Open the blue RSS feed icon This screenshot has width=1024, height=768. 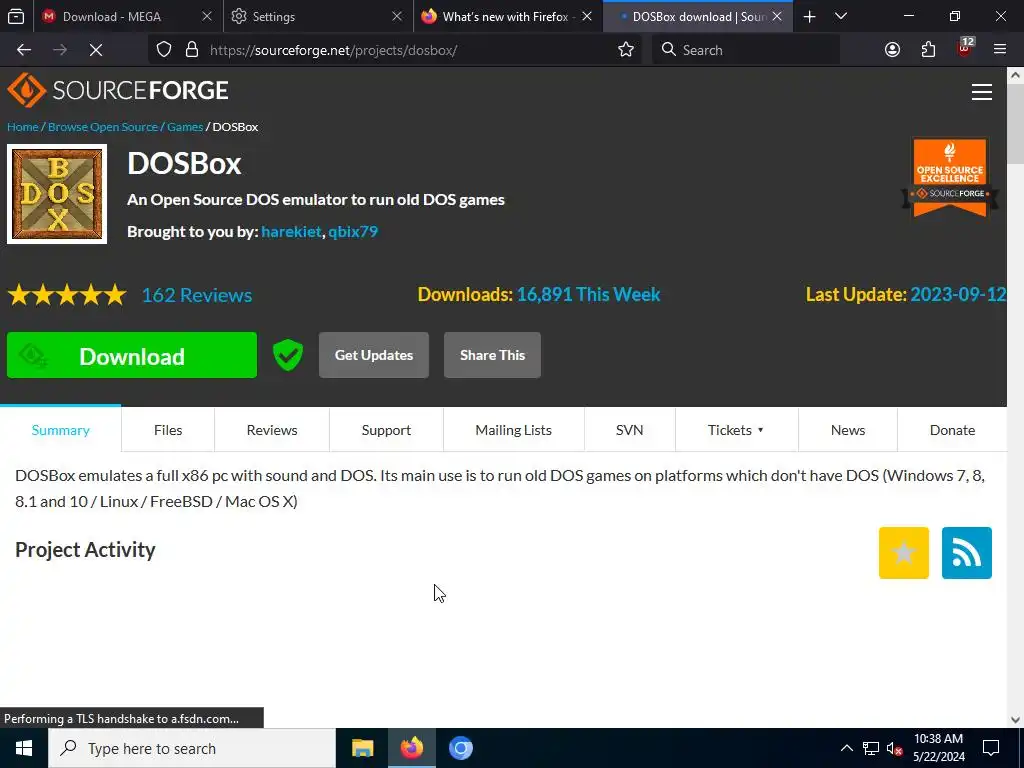click(967, 552)
